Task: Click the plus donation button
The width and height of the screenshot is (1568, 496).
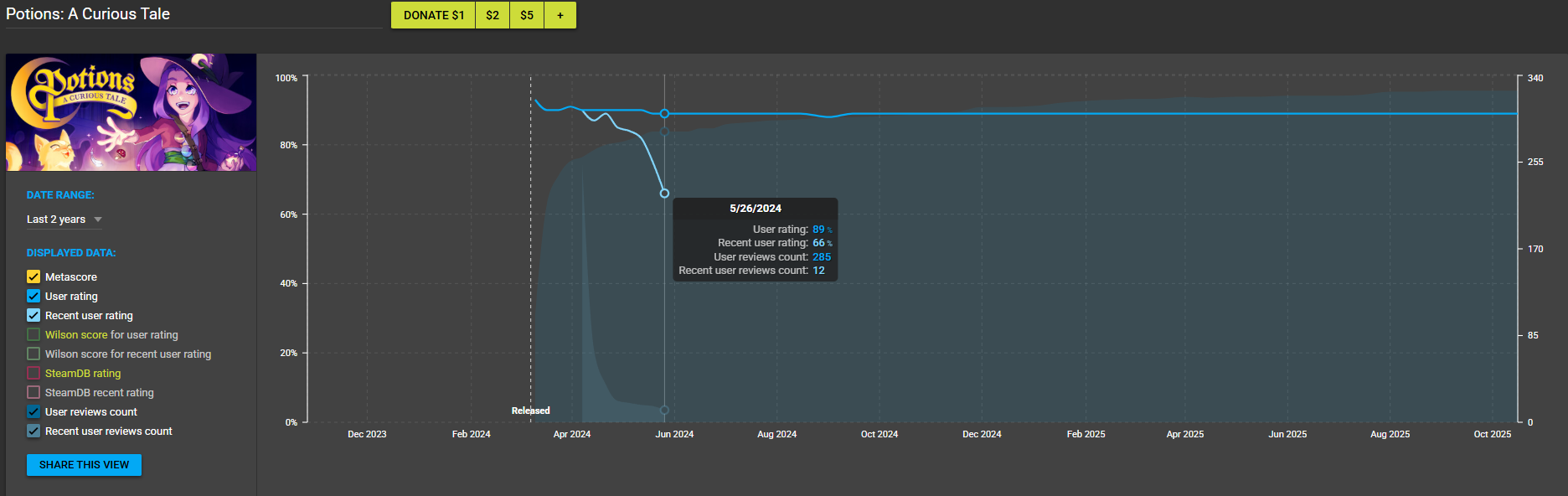Action: click(560, 15)
